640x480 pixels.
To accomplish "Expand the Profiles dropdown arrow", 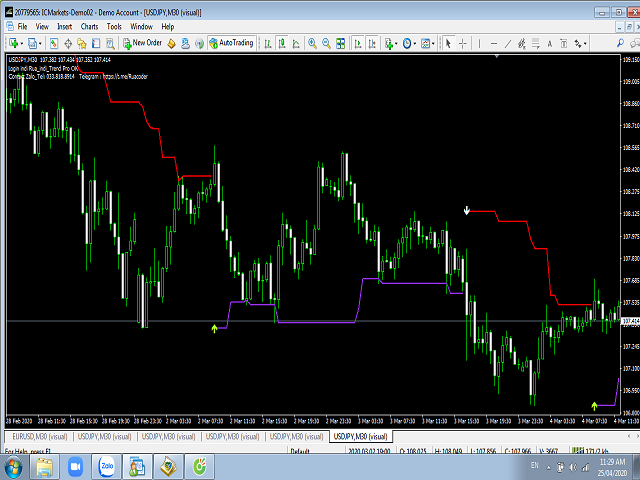I will 40,43.
